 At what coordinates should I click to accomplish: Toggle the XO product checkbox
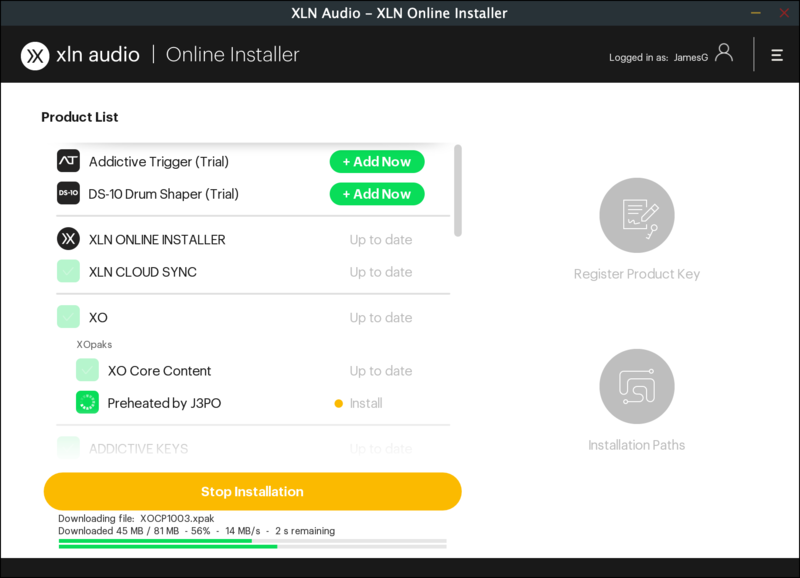pyautogui.click(x=68, y=317)
